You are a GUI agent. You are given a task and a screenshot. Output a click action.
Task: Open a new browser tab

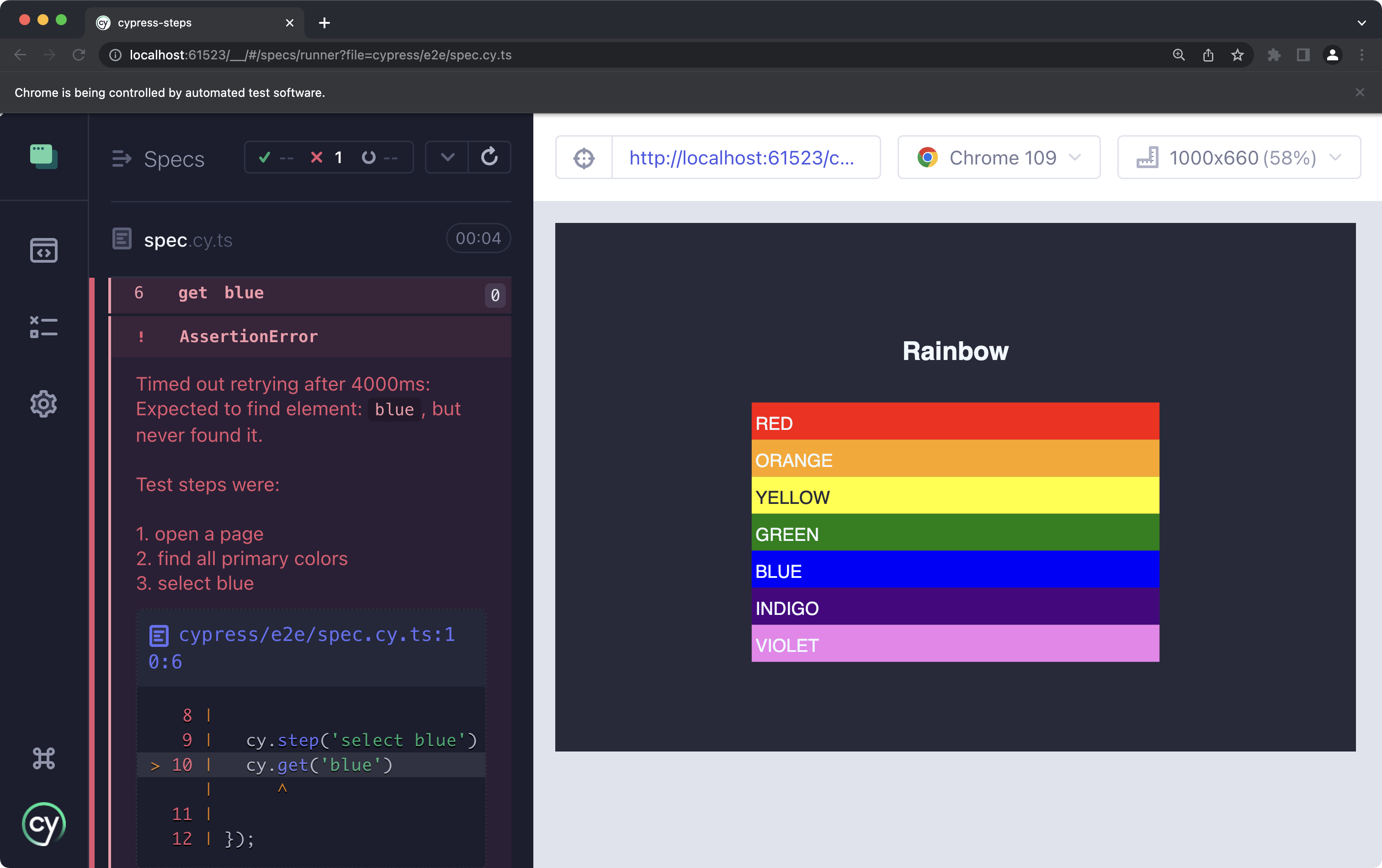[324, 23]
